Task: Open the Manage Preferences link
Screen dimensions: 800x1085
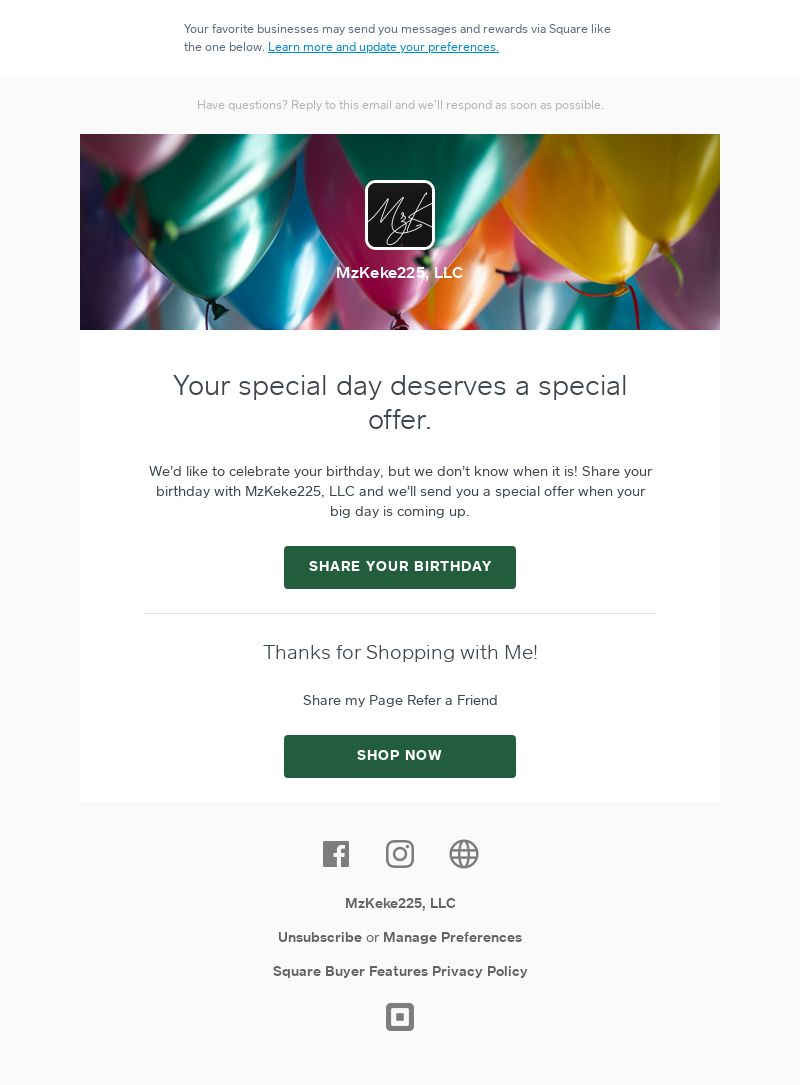Action: 452,937
